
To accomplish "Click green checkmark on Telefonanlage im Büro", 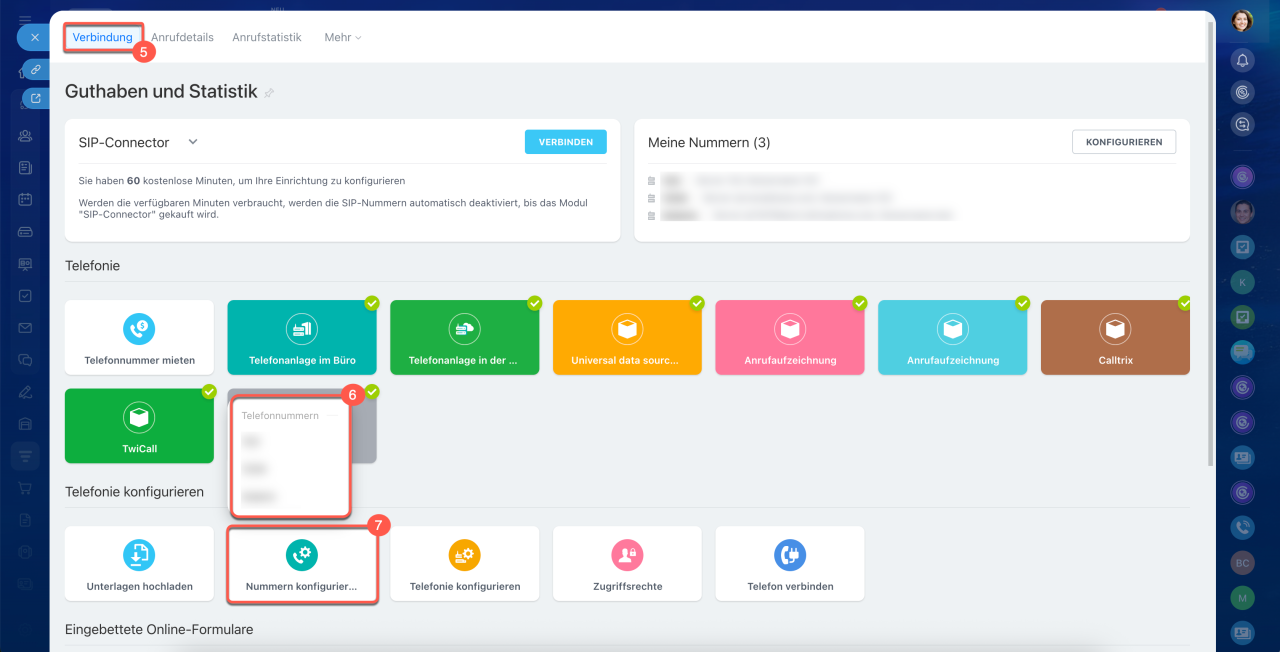I will (x=372, y=302).
